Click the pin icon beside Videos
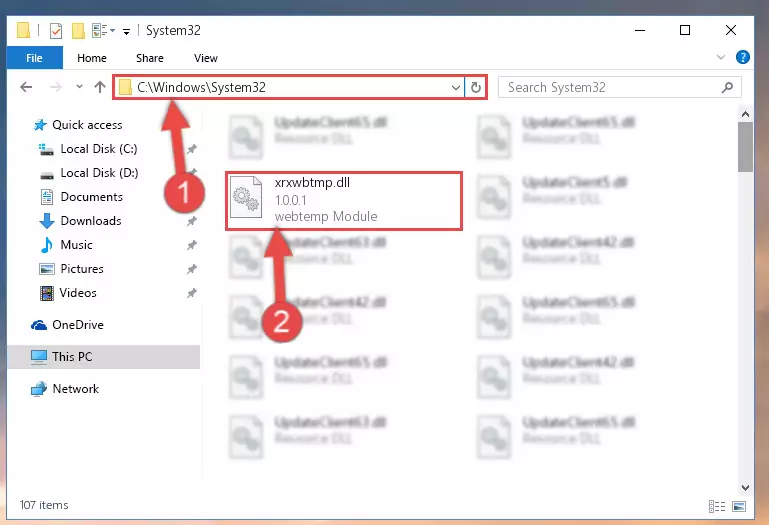Screen dimensions: 769x525 point(192,293)
